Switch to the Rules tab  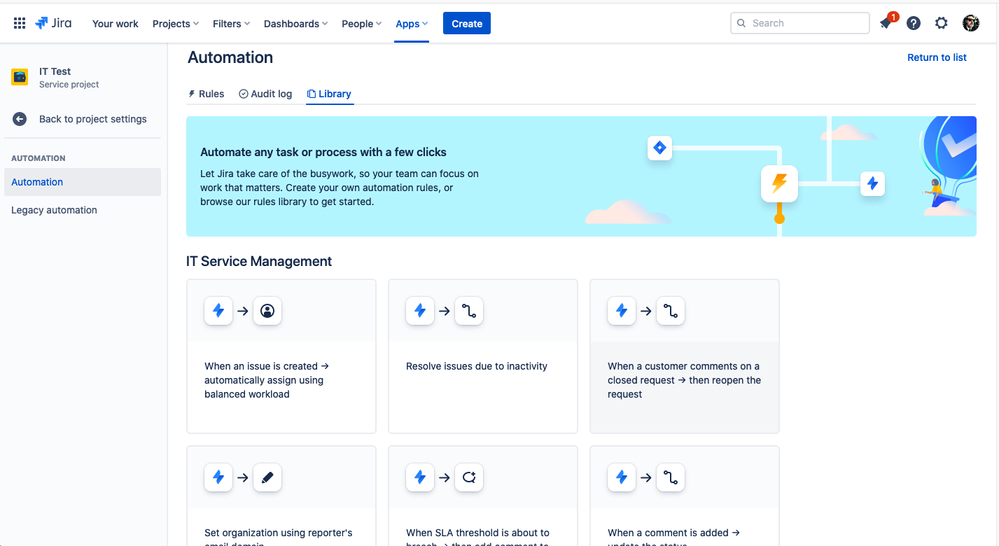pos(206,94)
